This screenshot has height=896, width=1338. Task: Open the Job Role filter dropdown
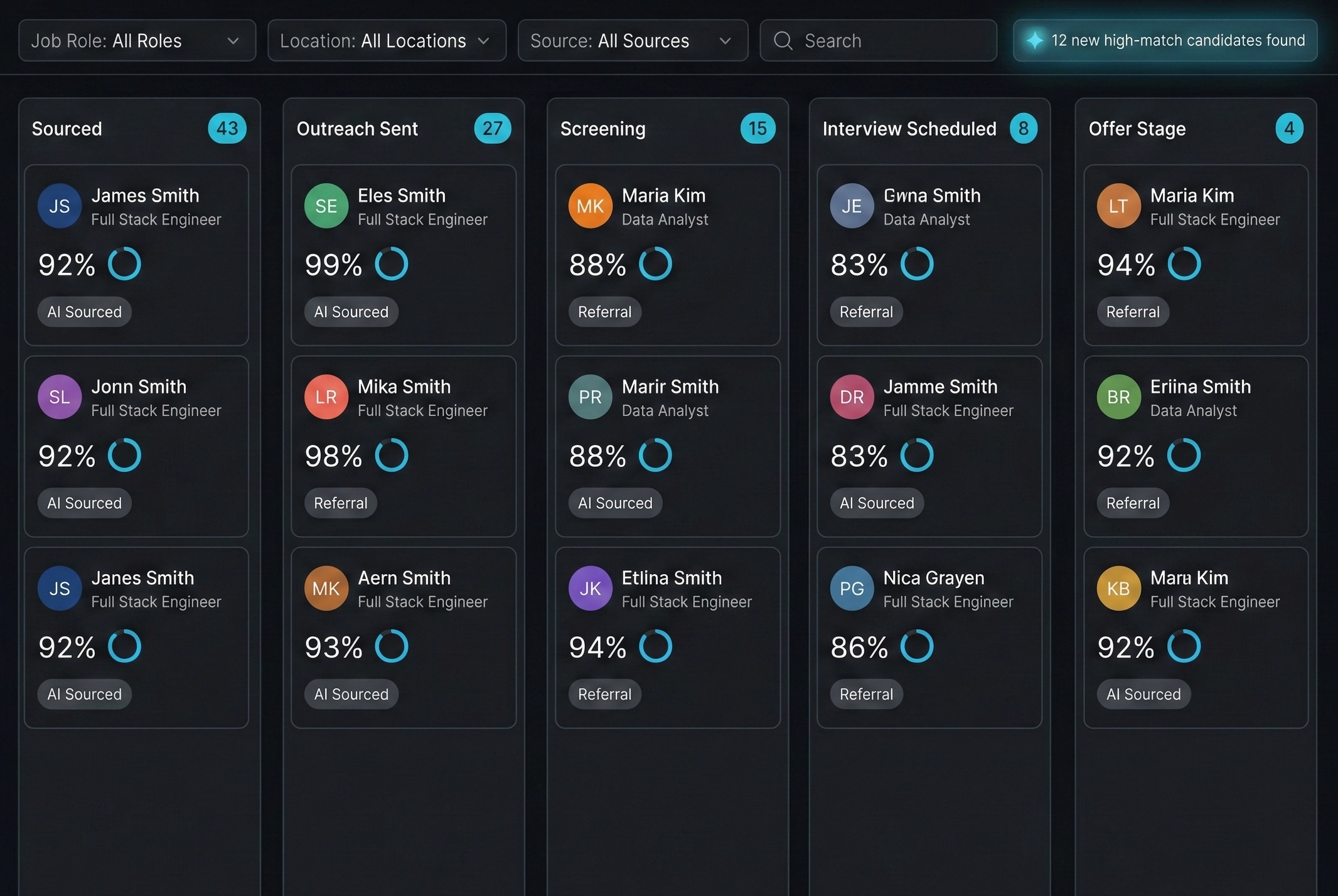coord(137,40)
